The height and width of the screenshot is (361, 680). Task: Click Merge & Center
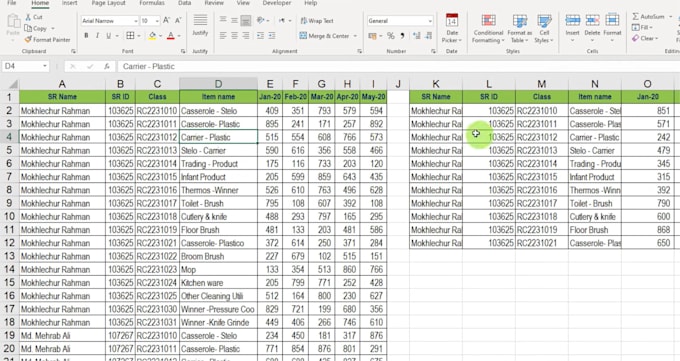coord(324,36)
